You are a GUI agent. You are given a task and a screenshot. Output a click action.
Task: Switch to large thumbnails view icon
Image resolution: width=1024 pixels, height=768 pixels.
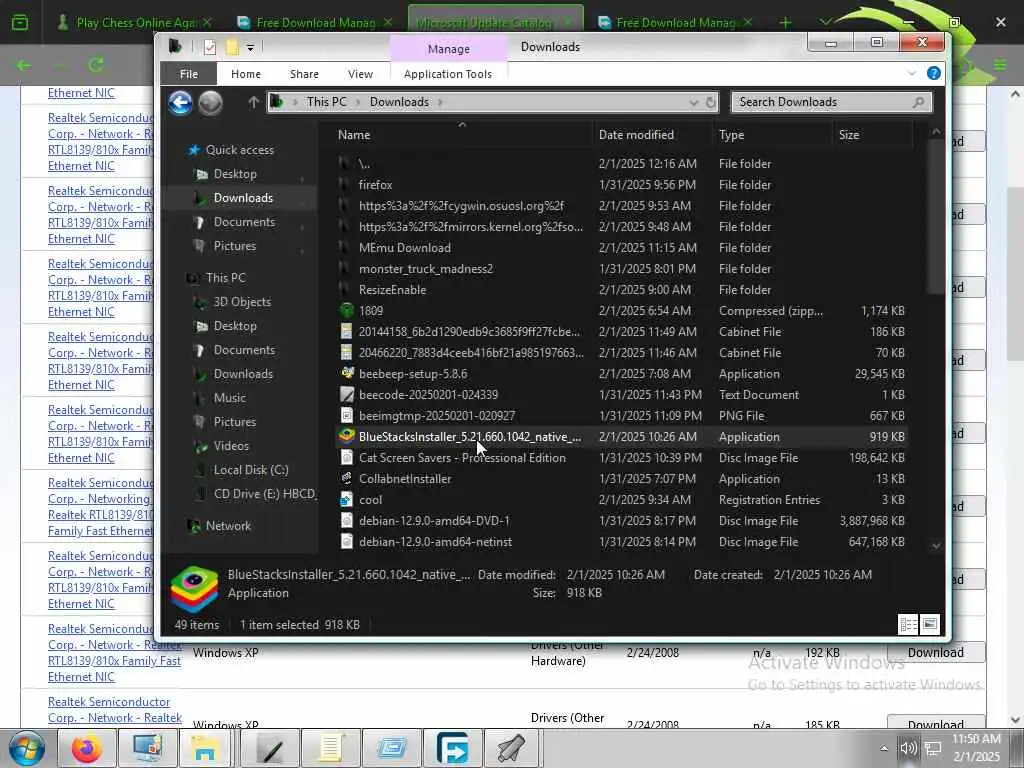[930, 624]
